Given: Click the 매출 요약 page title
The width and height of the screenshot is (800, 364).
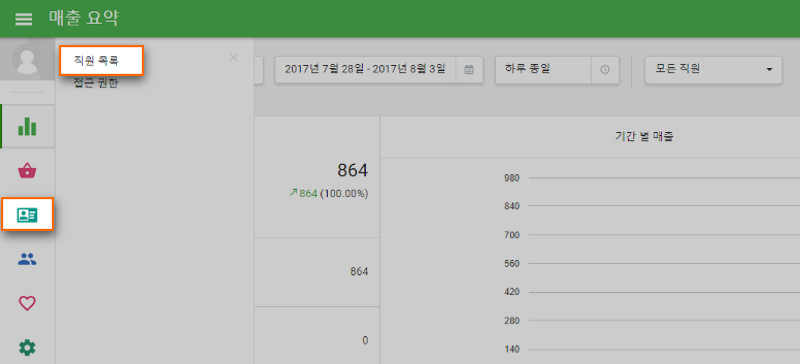Looking at the screenshot, I should pyautogui.click(x=84, y=18).
